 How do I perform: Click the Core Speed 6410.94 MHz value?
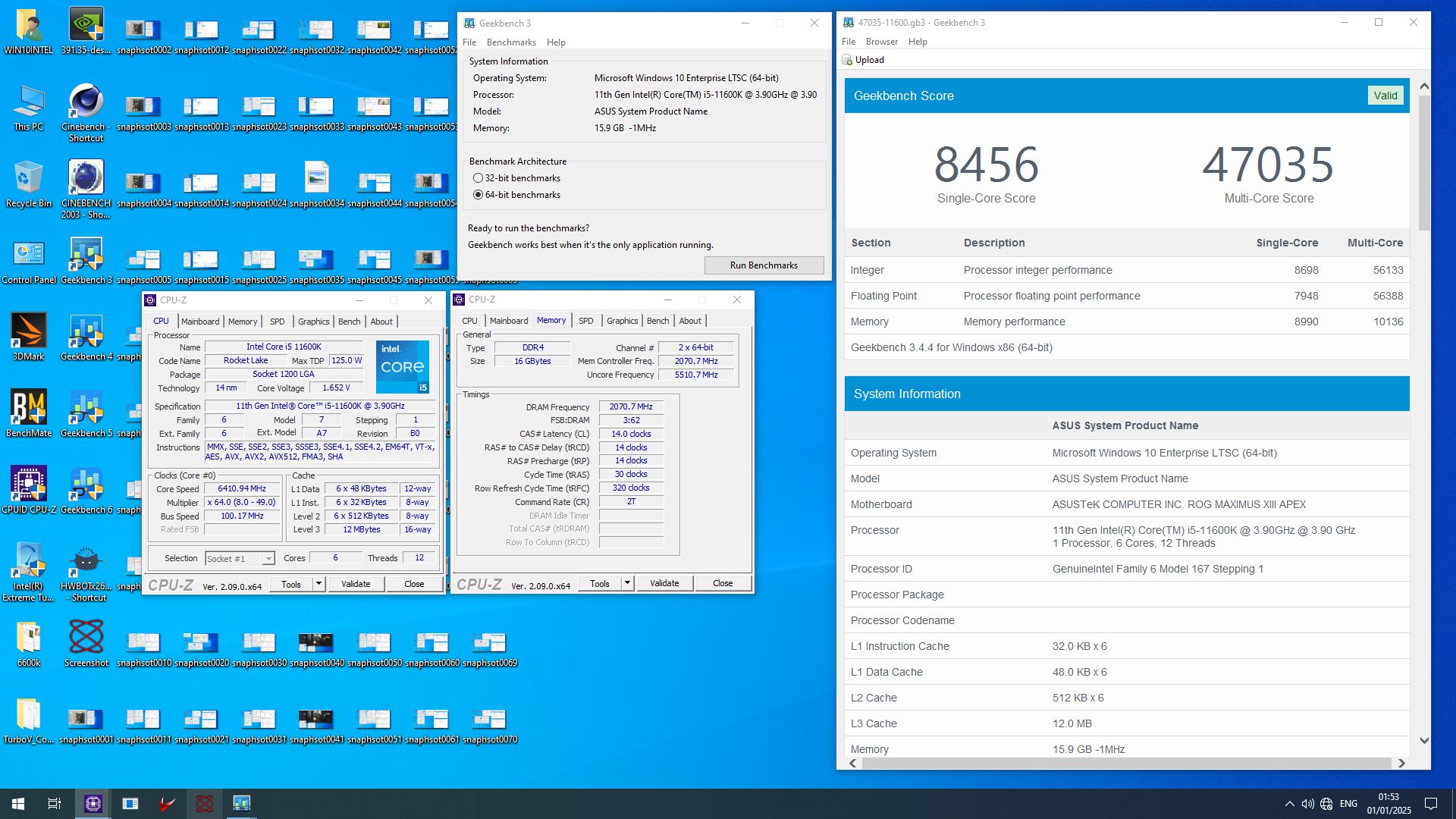[x=242, y=489]
